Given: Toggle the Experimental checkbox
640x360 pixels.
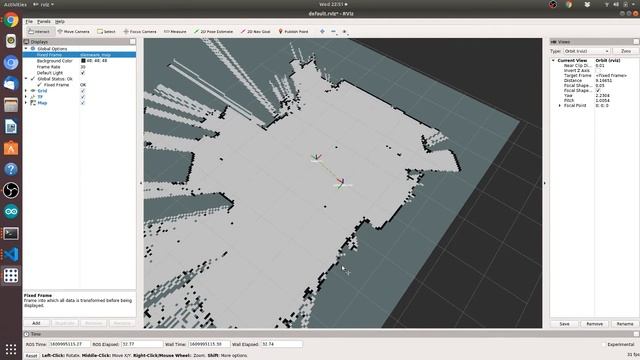Looking at the screenshot, I should coord(603,344).
